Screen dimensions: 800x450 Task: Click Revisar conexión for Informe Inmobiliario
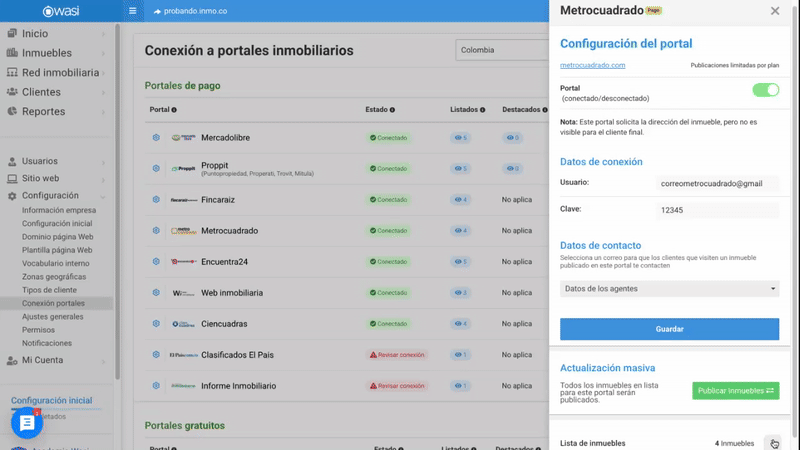tap(397, 386)
